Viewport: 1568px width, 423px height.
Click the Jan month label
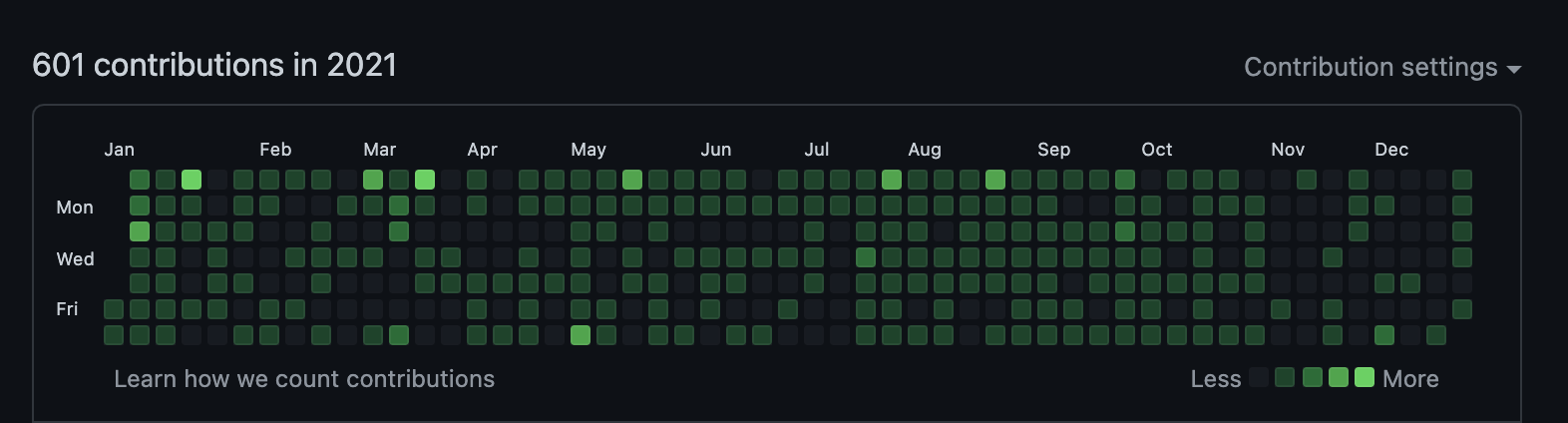[119, 149]
